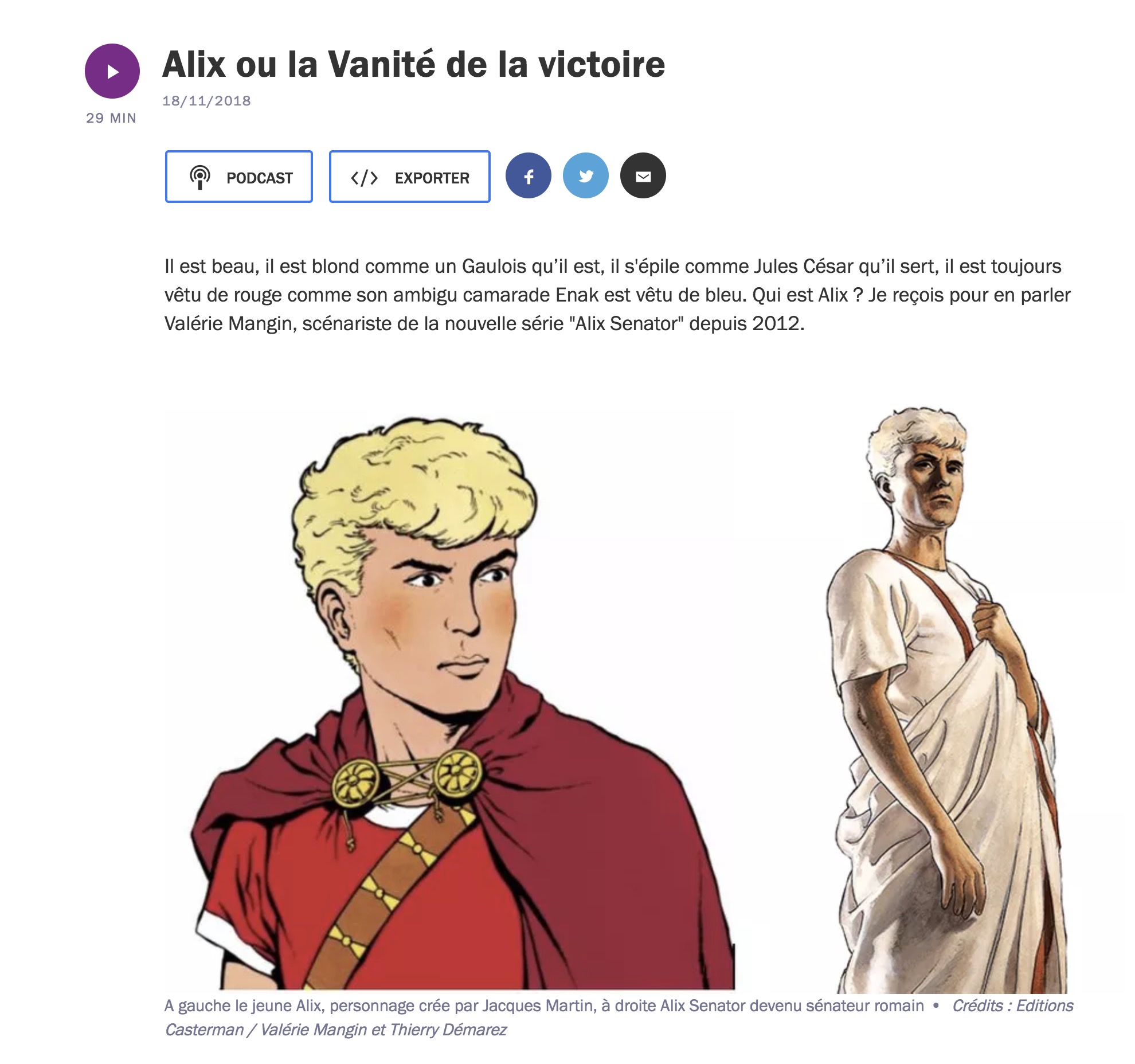Click the golden brooch on Alix's cape
The image size is (1135, 1064).
(x=408, y=778)
